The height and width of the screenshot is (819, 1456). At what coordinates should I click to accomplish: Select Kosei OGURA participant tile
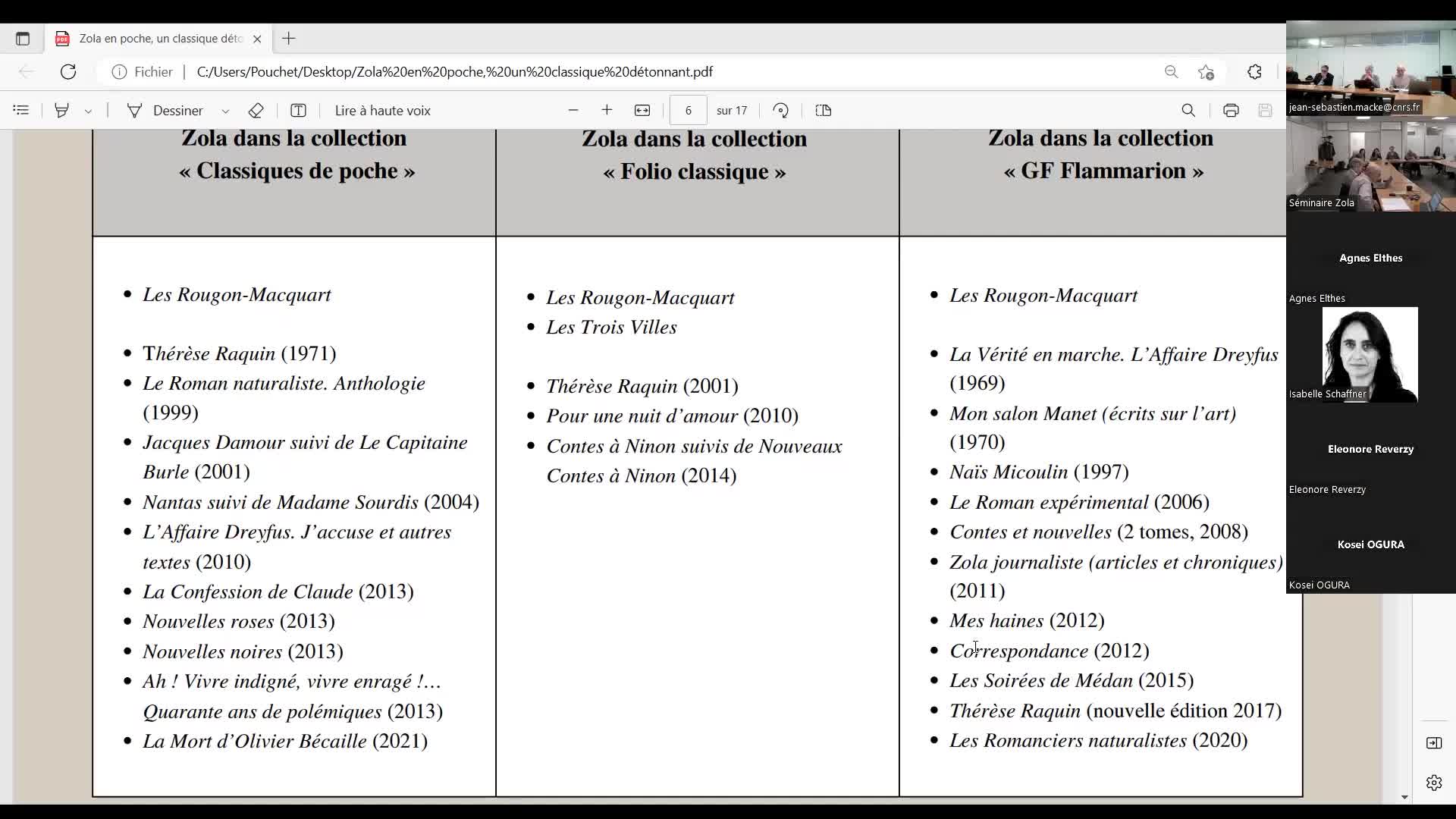tap(1371, 545)
